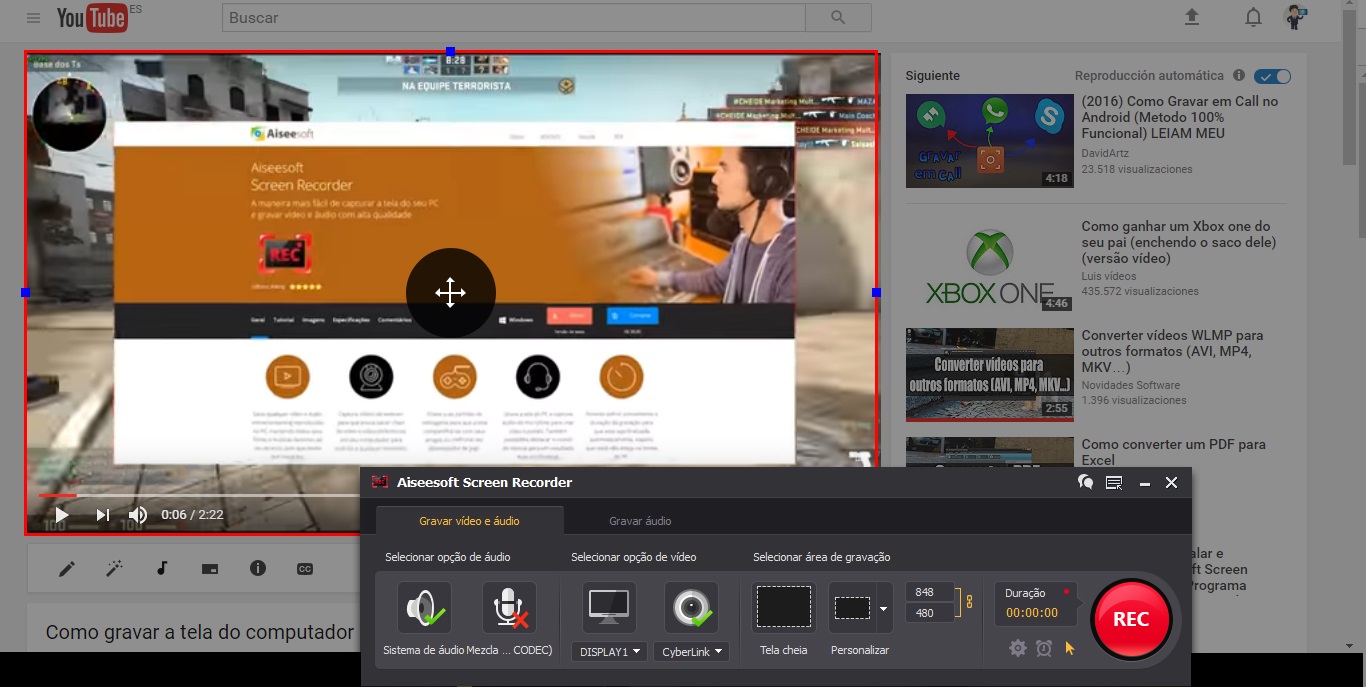Select the Gravar vídeo e áudio tab
The width and height of the screenshot is (1366, 687).
point(469,521)
